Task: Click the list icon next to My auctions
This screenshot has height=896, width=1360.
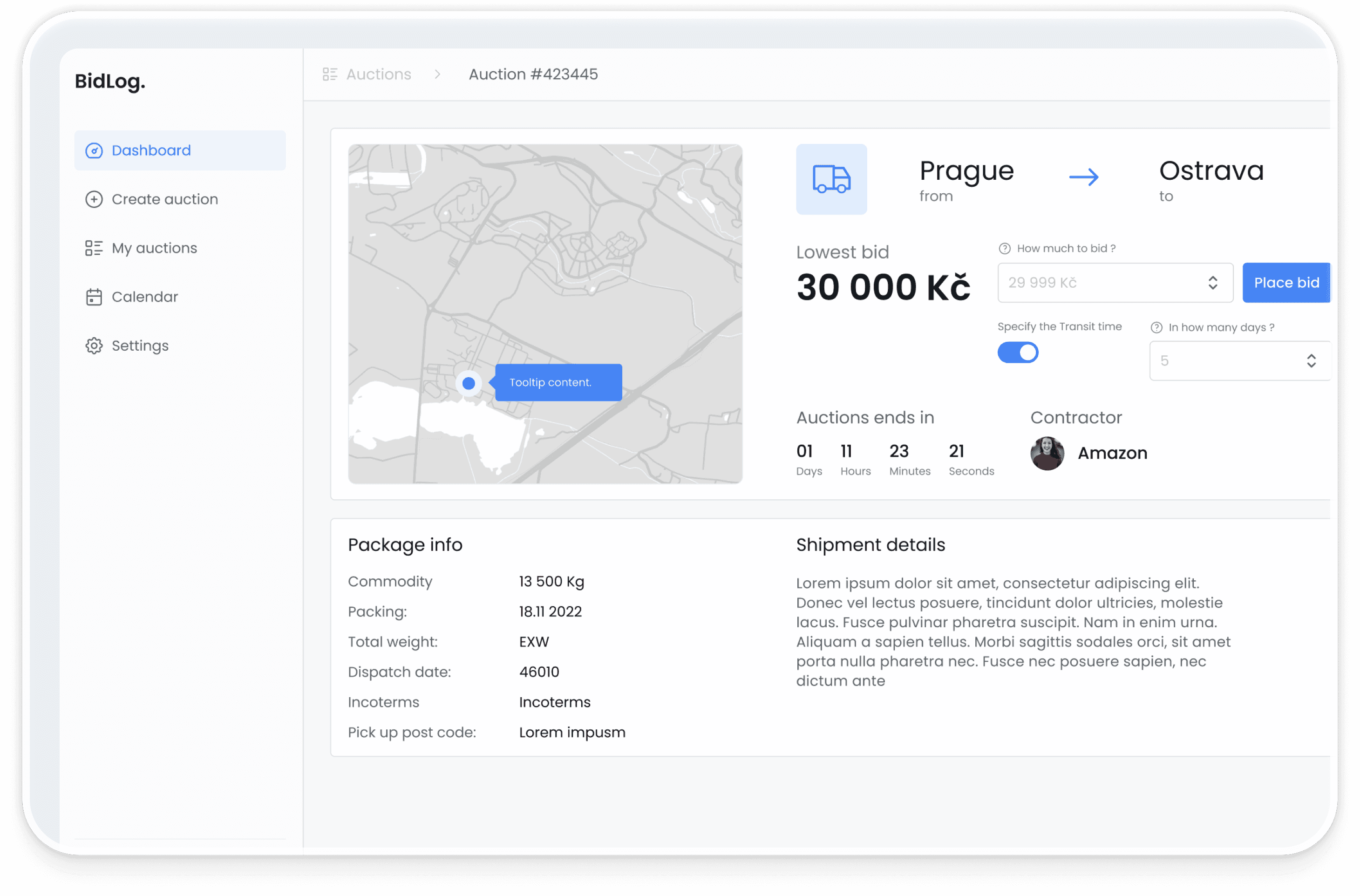Action: click(x=94, y=248)
